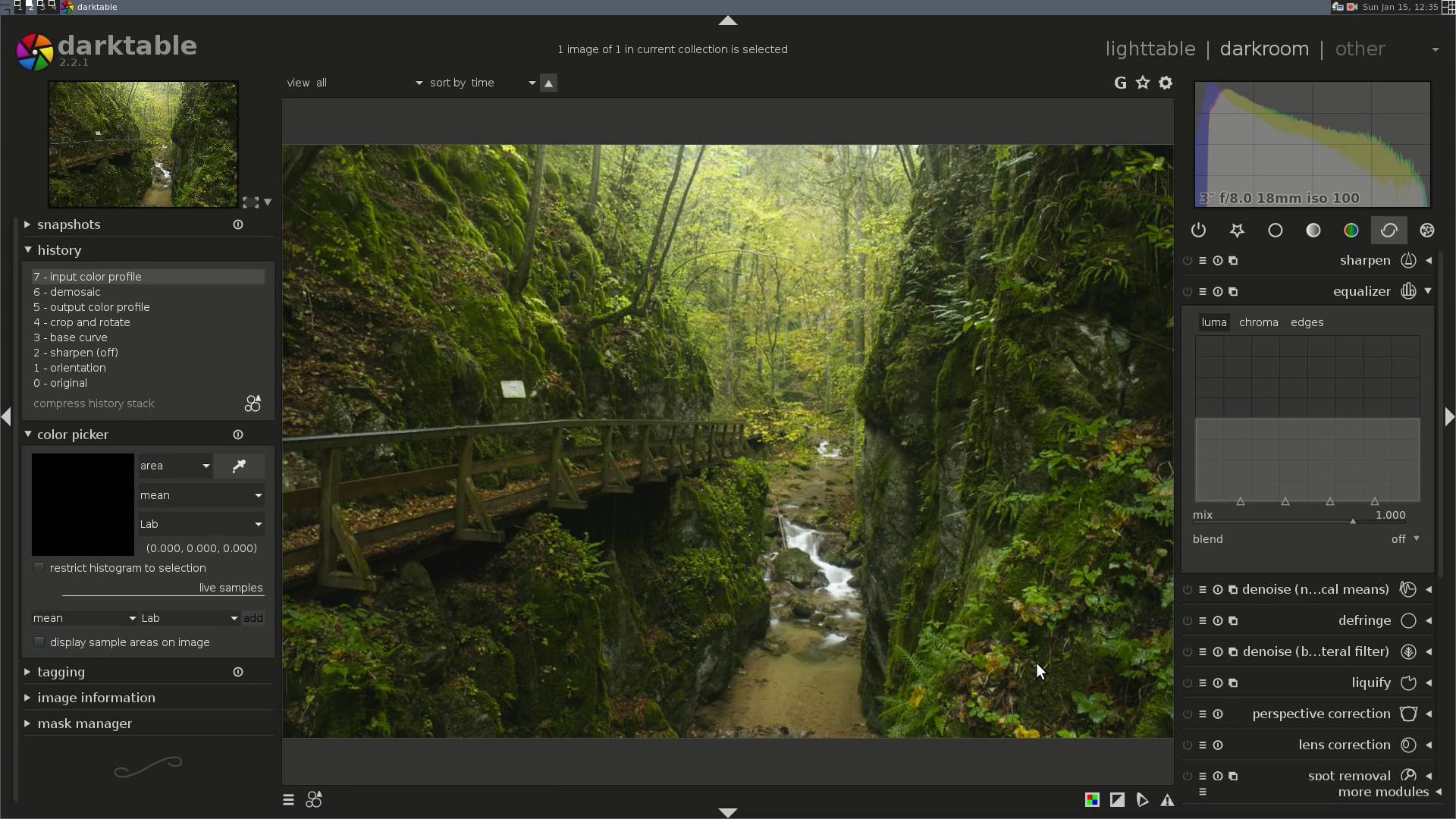Create style from history stack icon
The image size is (1456, 819).
(x=253, y=403)
